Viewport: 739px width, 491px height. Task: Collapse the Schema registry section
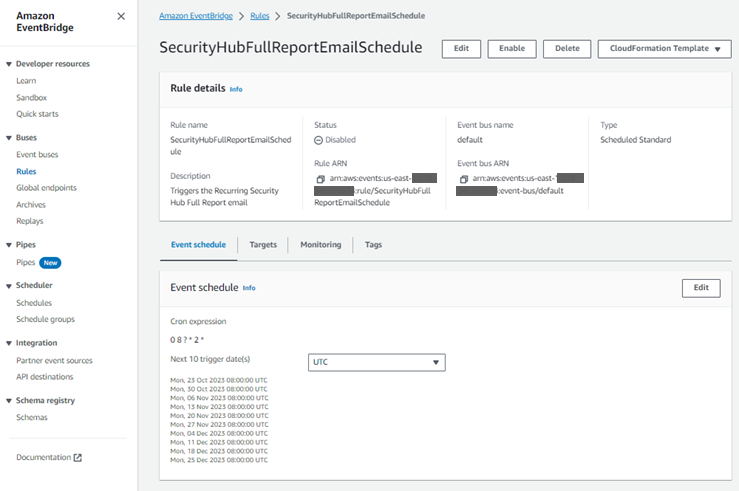coord(8,401)
